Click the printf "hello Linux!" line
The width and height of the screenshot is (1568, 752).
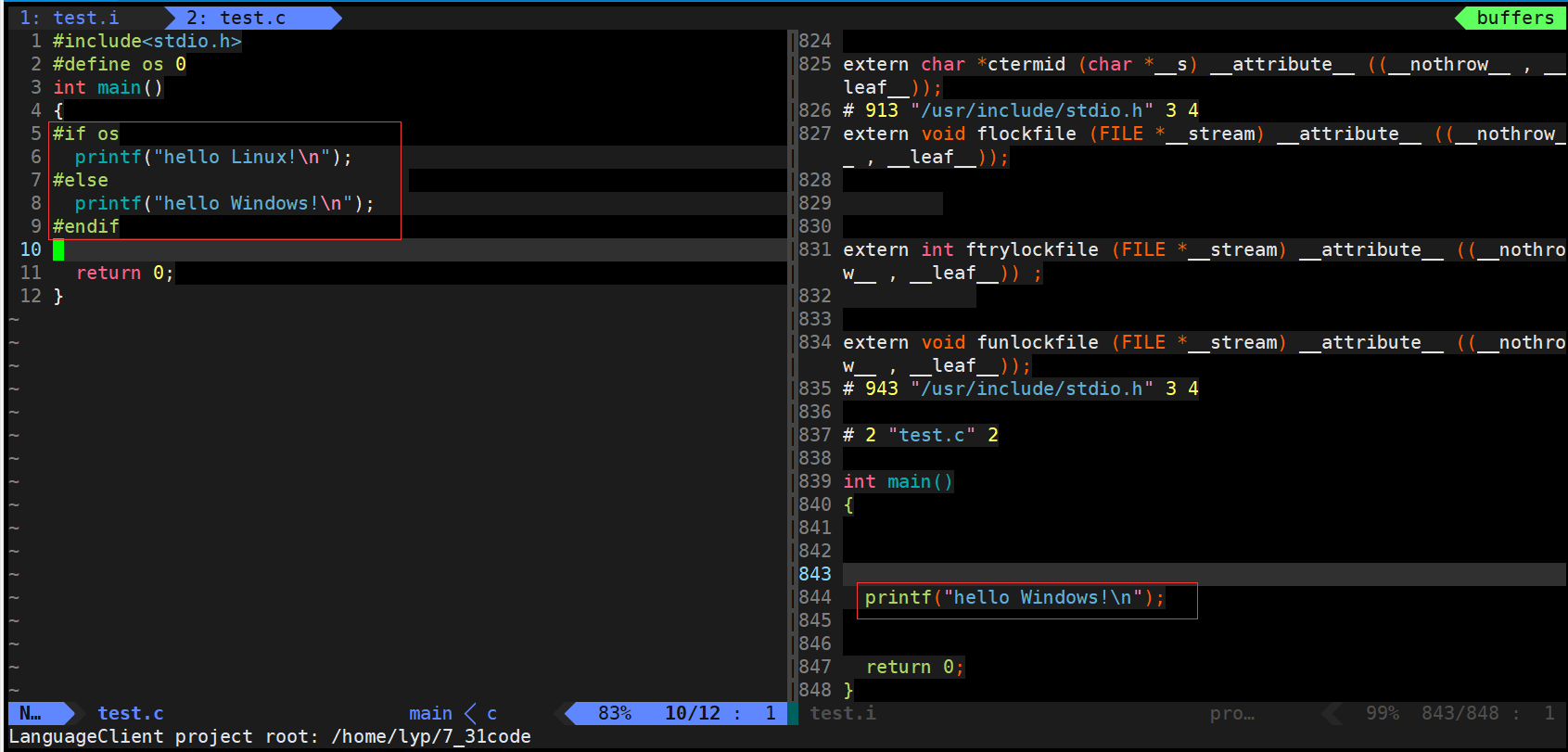[213, 157]
